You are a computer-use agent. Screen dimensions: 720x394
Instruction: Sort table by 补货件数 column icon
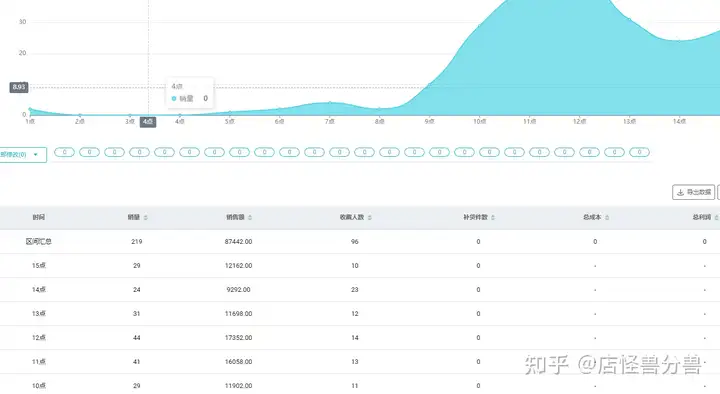tap(493, 218)
